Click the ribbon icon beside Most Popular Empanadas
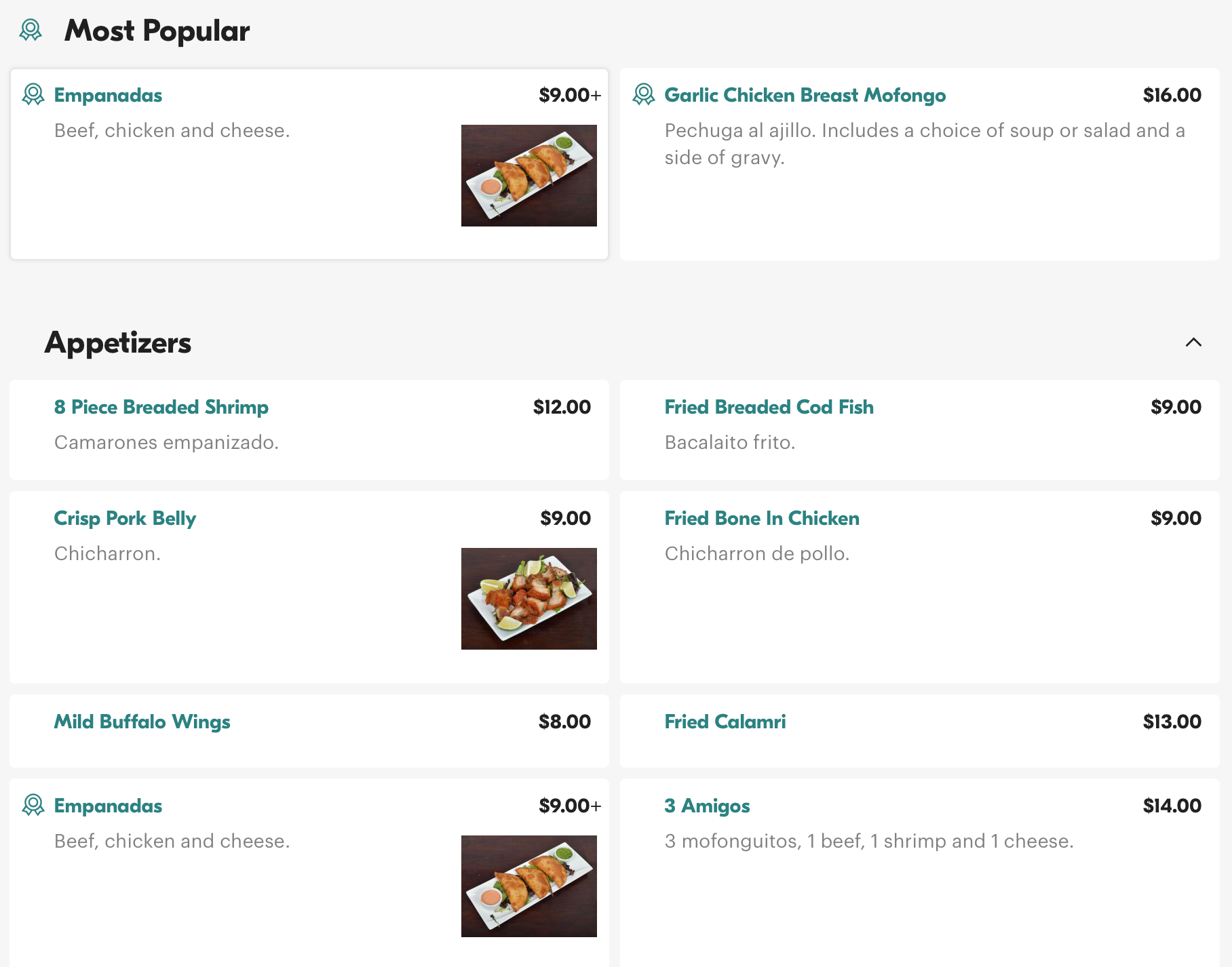The height and width of the screenshot is (967, 1232). (x=33, y=95)
